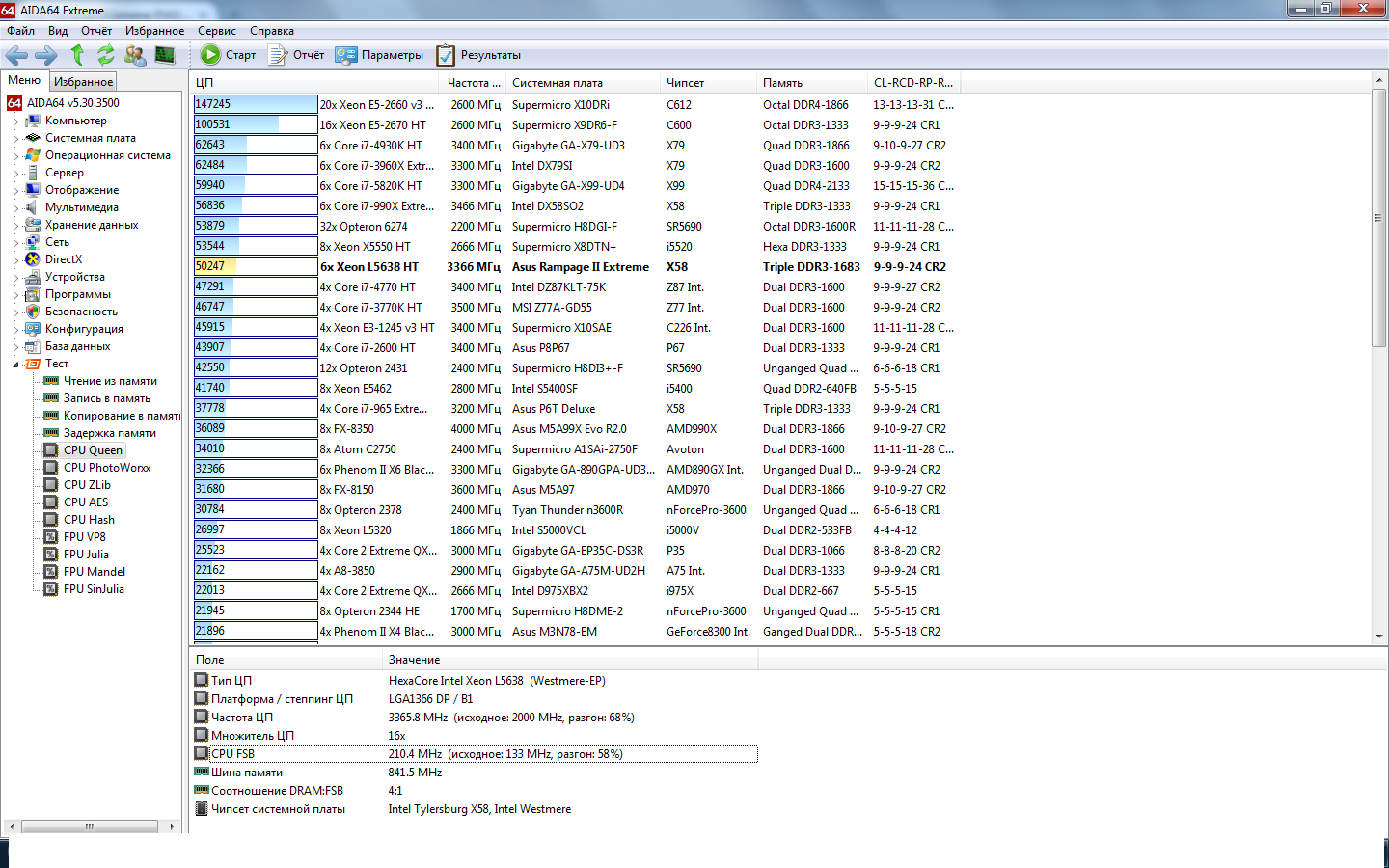1389x868 pixels.
Task: Click the Системная плата column header
Action: click(583, 83)
